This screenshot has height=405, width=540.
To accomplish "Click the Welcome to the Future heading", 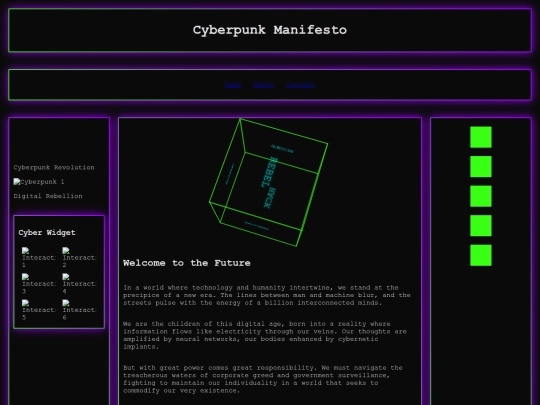I will [187, 263].
